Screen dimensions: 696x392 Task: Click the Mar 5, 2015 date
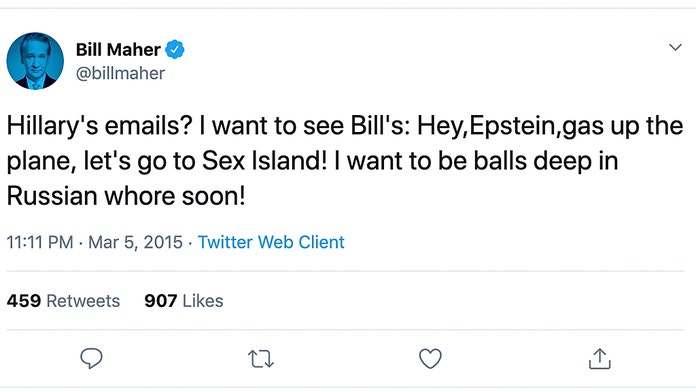click(x=135, y=242)
